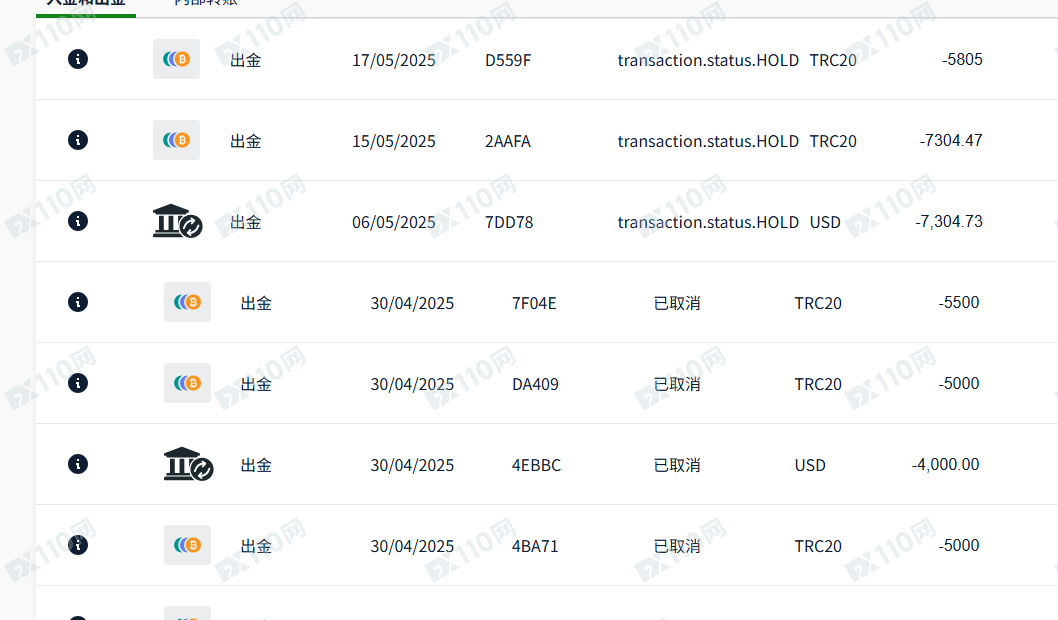
Task: Click transaction ID 2AAFA
Action: 508,142
